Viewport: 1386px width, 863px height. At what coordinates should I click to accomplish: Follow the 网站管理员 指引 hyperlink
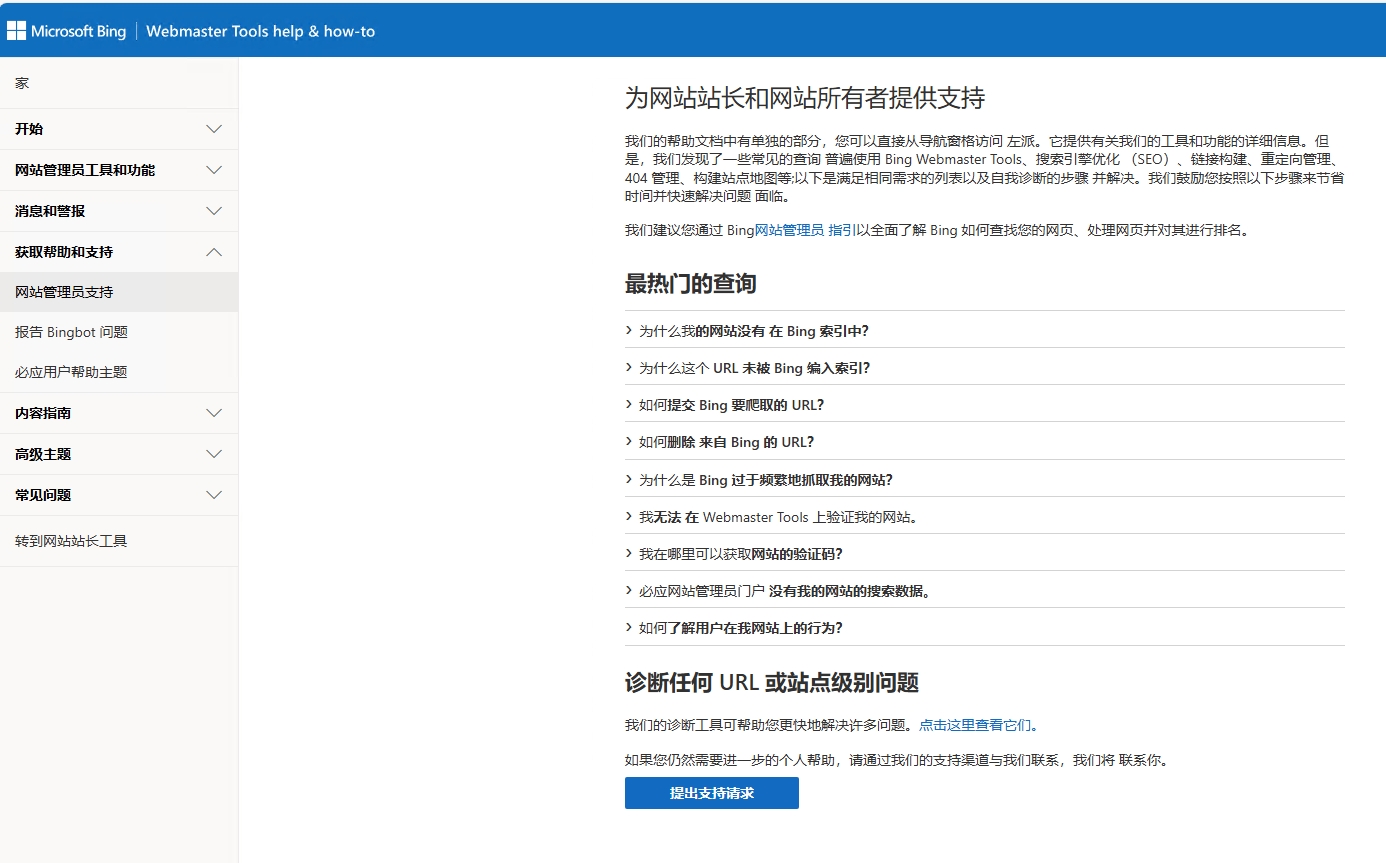(804, 230)
